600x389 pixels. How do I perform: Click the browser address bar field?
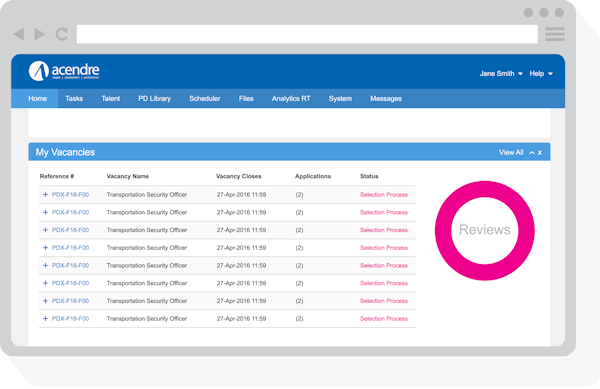(307, 34)
